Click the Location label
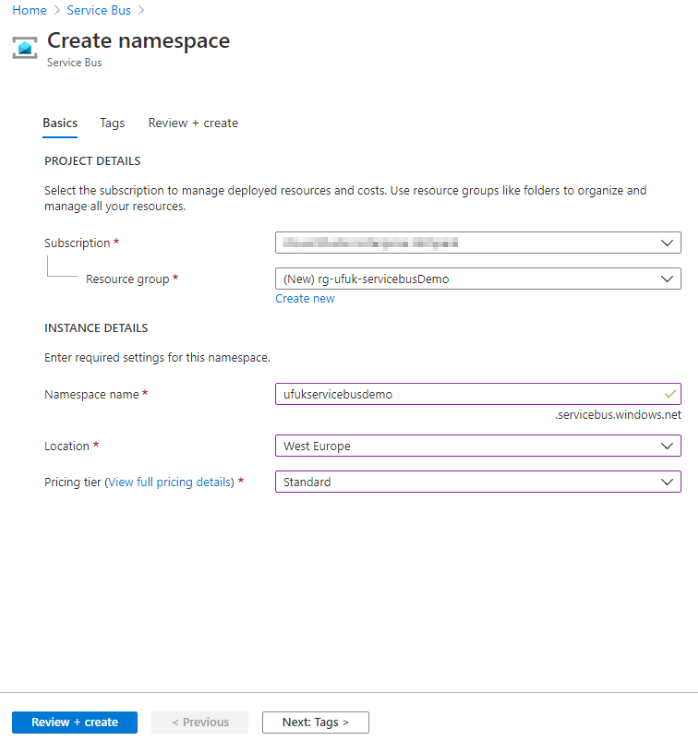Image resolution: width=698 pixels, height=752 pixels. click(x=67, y=446)
